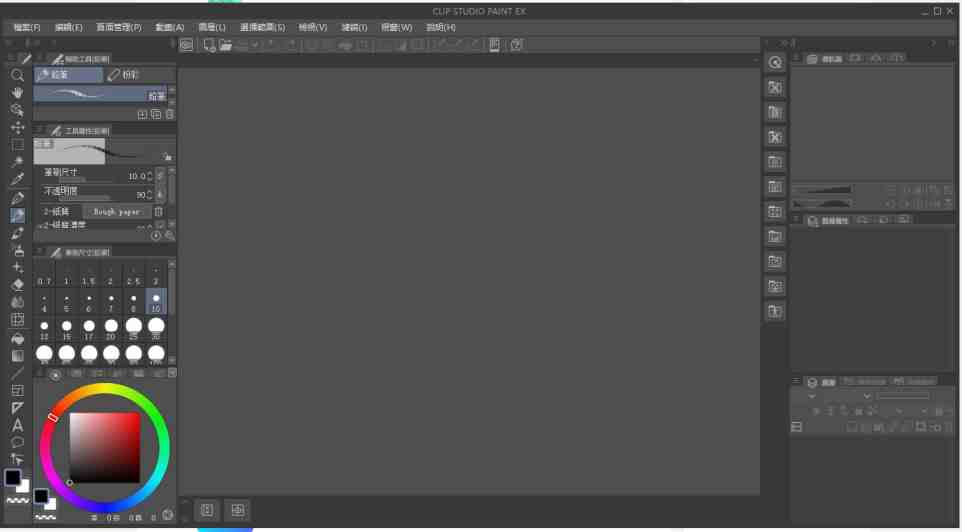Click the brush size stepper next to 10.0

pyautogui.click(x=150, y=176)
